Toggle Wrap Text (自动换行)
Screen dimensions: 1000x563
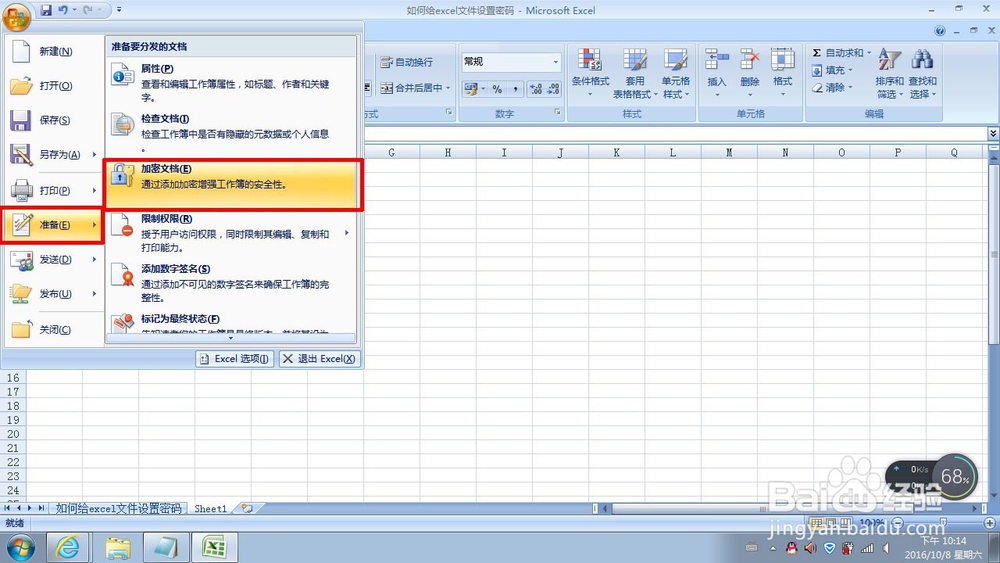point(406,62)
